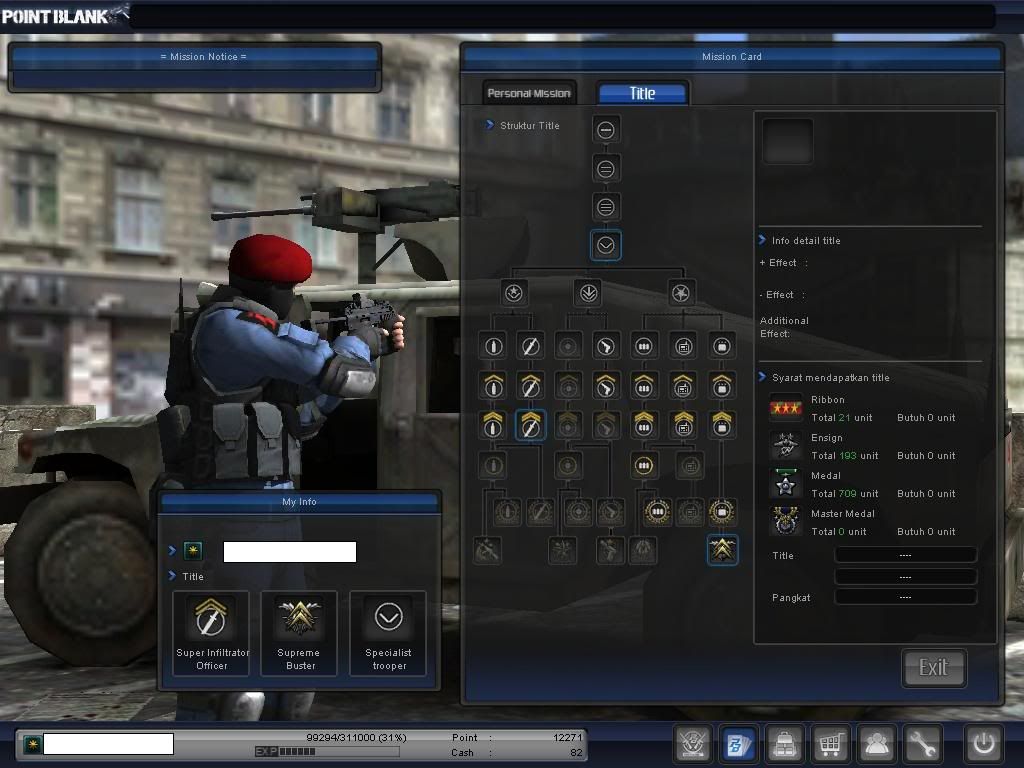Select the two-bar circle title icon
The image size is (1024, 768).
click(x=605, y=169)
